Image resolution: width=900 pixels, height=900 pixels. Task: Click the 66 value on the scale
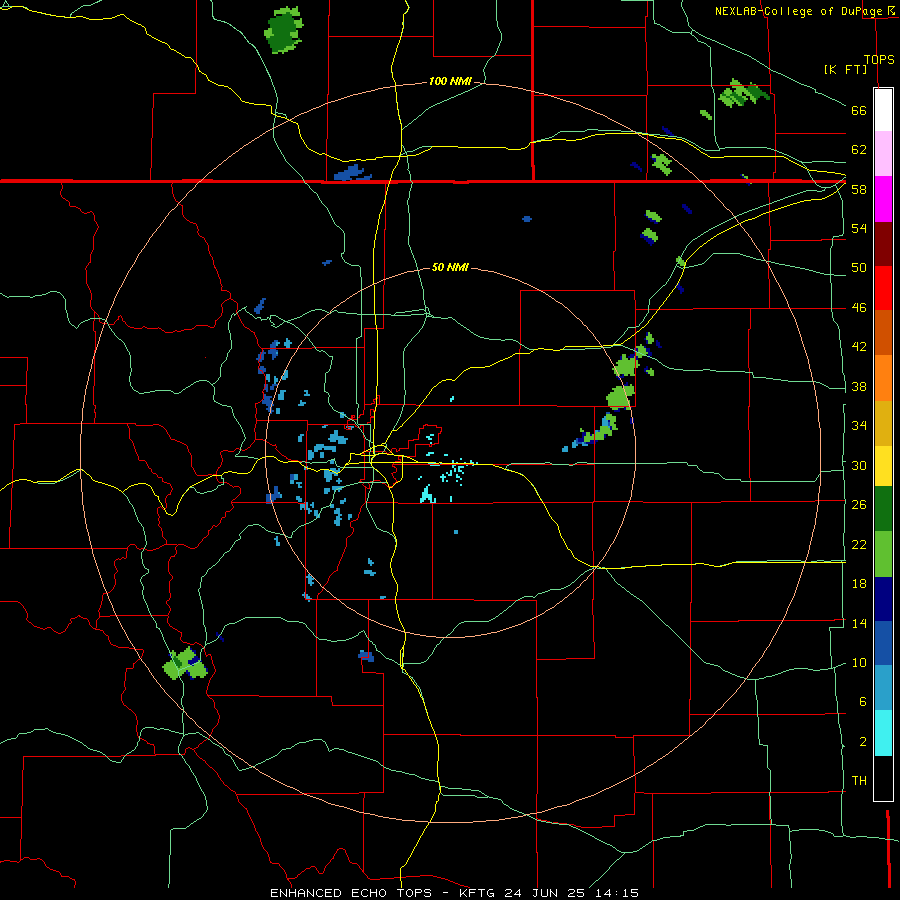[859, 110]
